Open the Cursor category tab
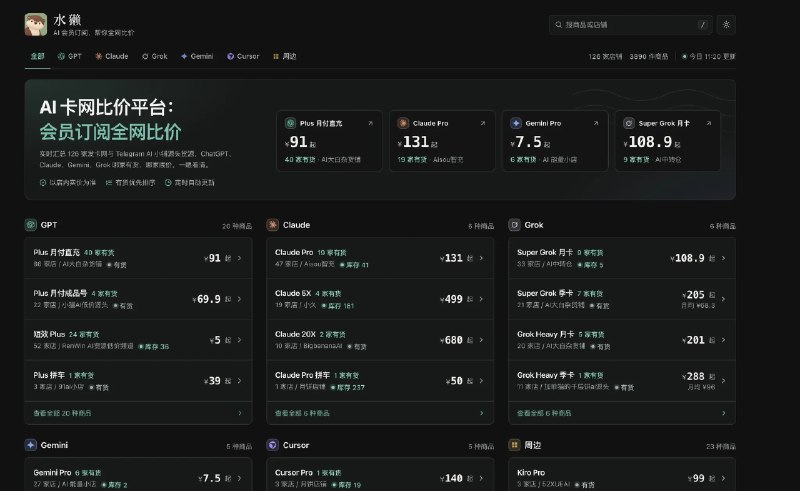This screenshot has width=800, height=491. 243,56
